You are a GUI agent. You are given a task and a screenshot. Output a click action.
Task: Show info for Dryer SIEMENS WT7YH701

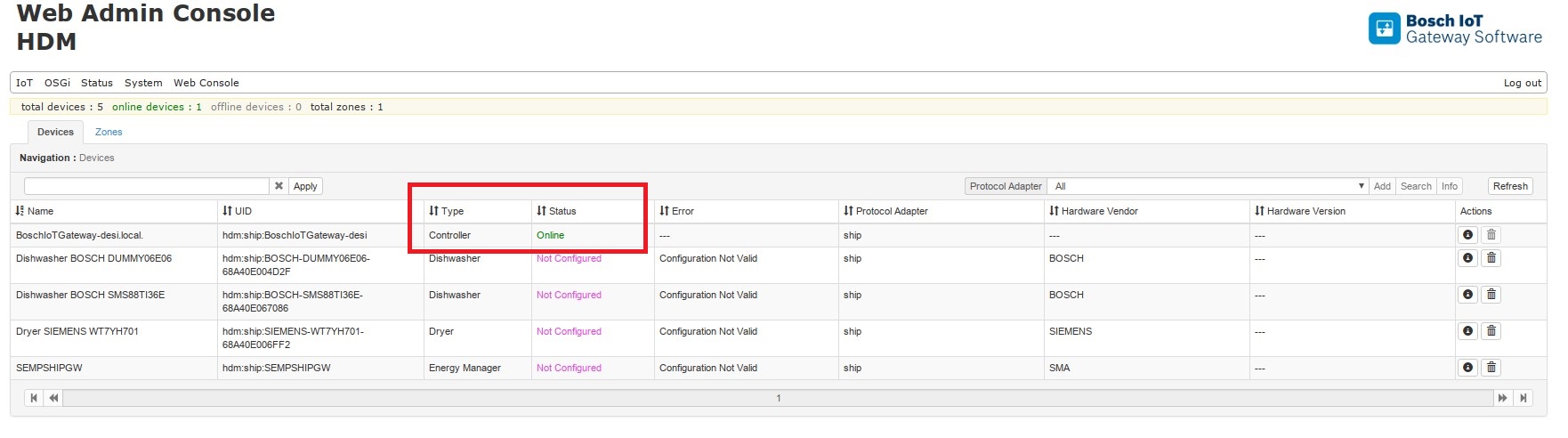tap(1467, 331)
